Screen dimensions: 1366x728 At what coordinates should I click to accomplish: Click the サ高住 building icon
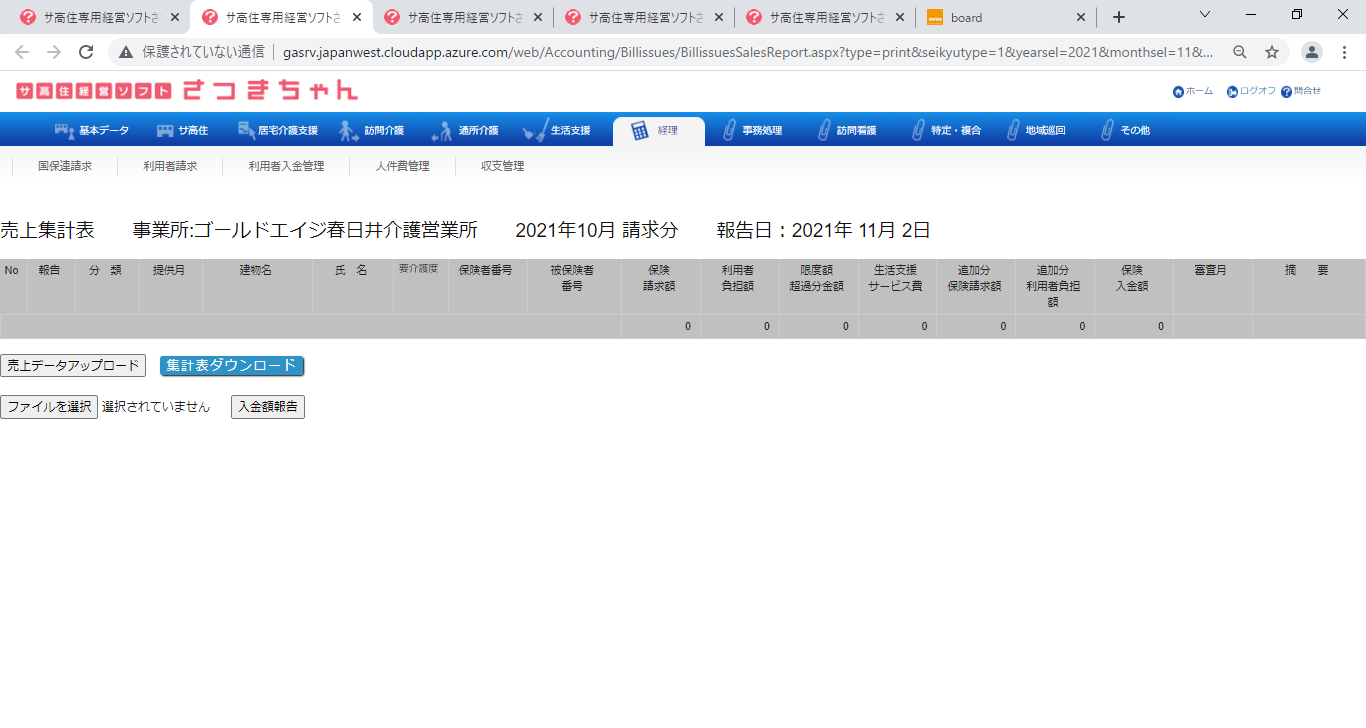pyautogui.click(x=165, y=130)
